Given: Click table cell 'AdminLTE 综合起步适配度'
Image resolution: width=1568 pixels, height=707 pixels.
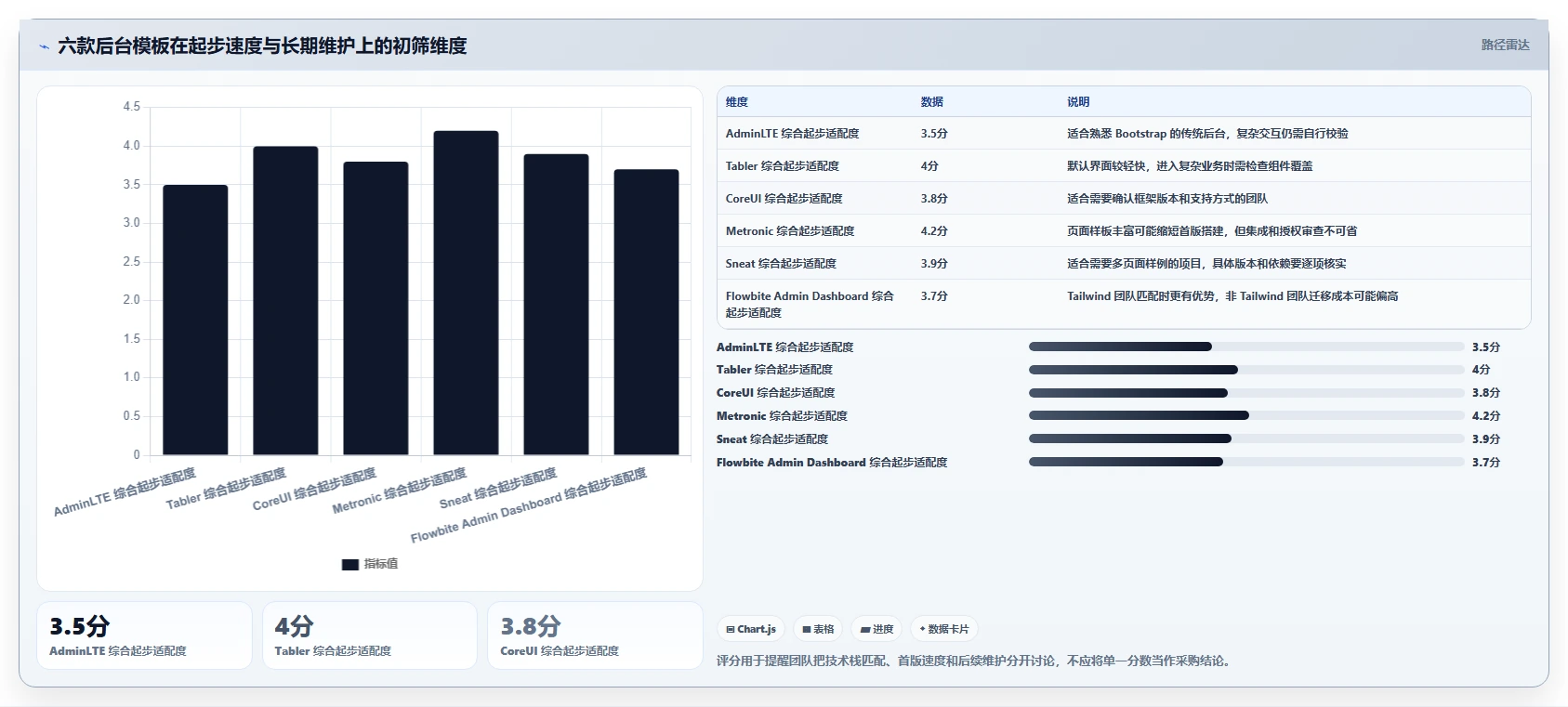Looking at the screenshot, I should 792,134.
